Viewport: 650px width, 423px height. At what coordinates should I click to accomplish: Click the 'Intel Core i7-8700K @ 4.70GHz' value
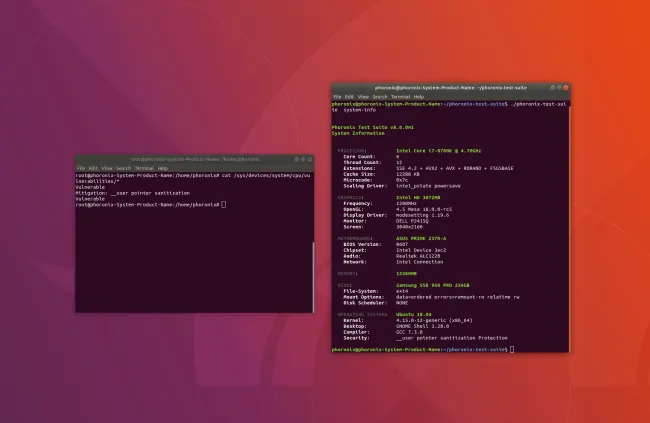[439, 151]
